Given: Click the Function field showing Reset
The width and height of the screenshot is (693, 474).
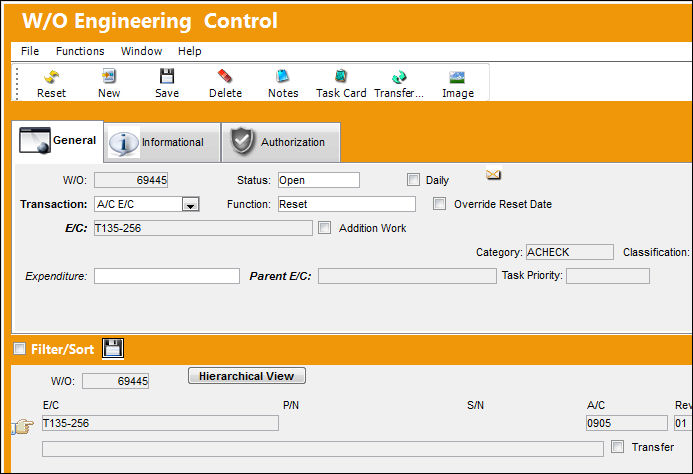Looking at the screenshot, I should pos(347,204).
